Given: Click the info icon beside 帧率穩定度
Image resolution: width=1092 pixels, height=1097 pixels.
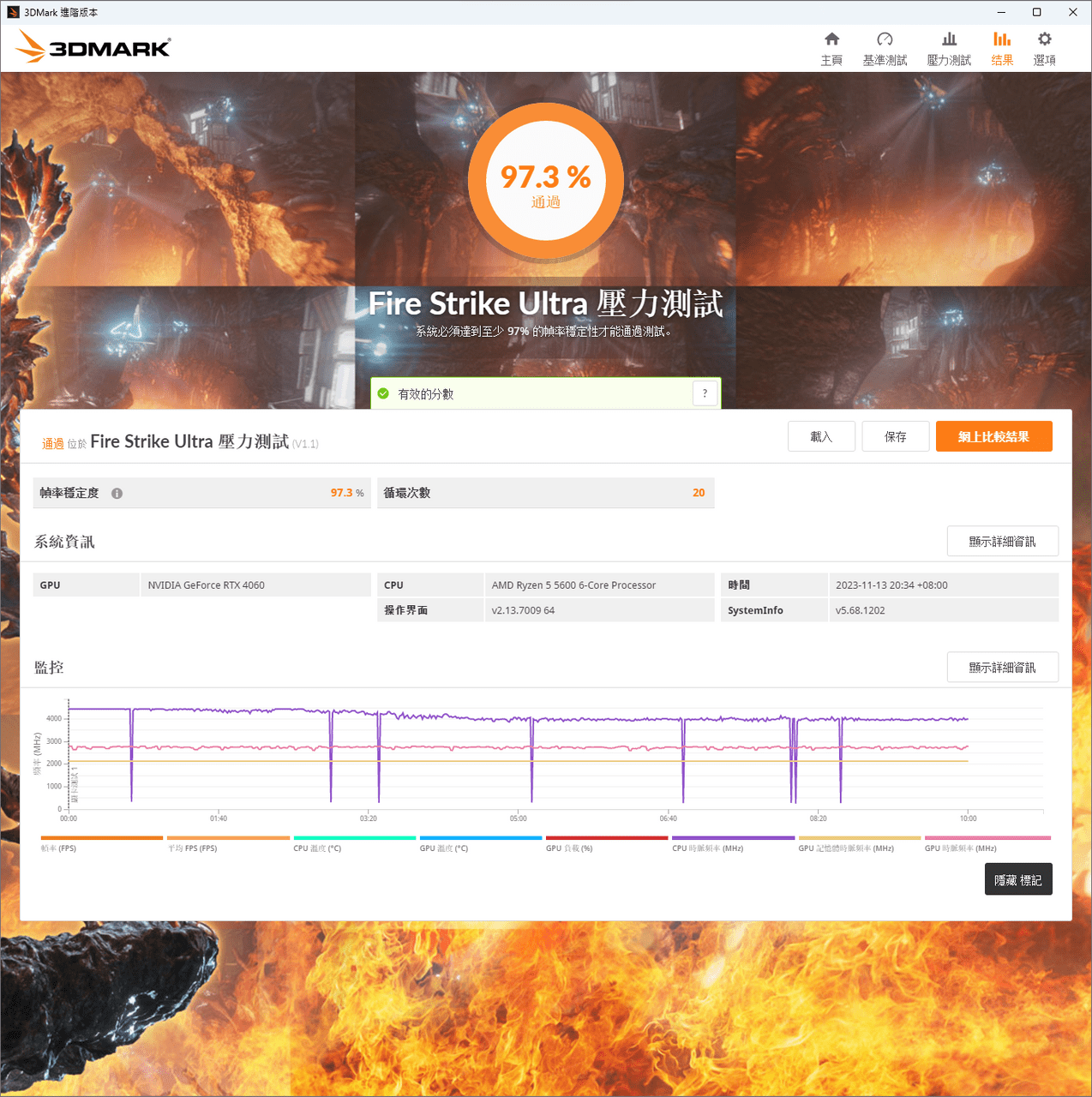Looking at the screenshot, I should point(117,493).
